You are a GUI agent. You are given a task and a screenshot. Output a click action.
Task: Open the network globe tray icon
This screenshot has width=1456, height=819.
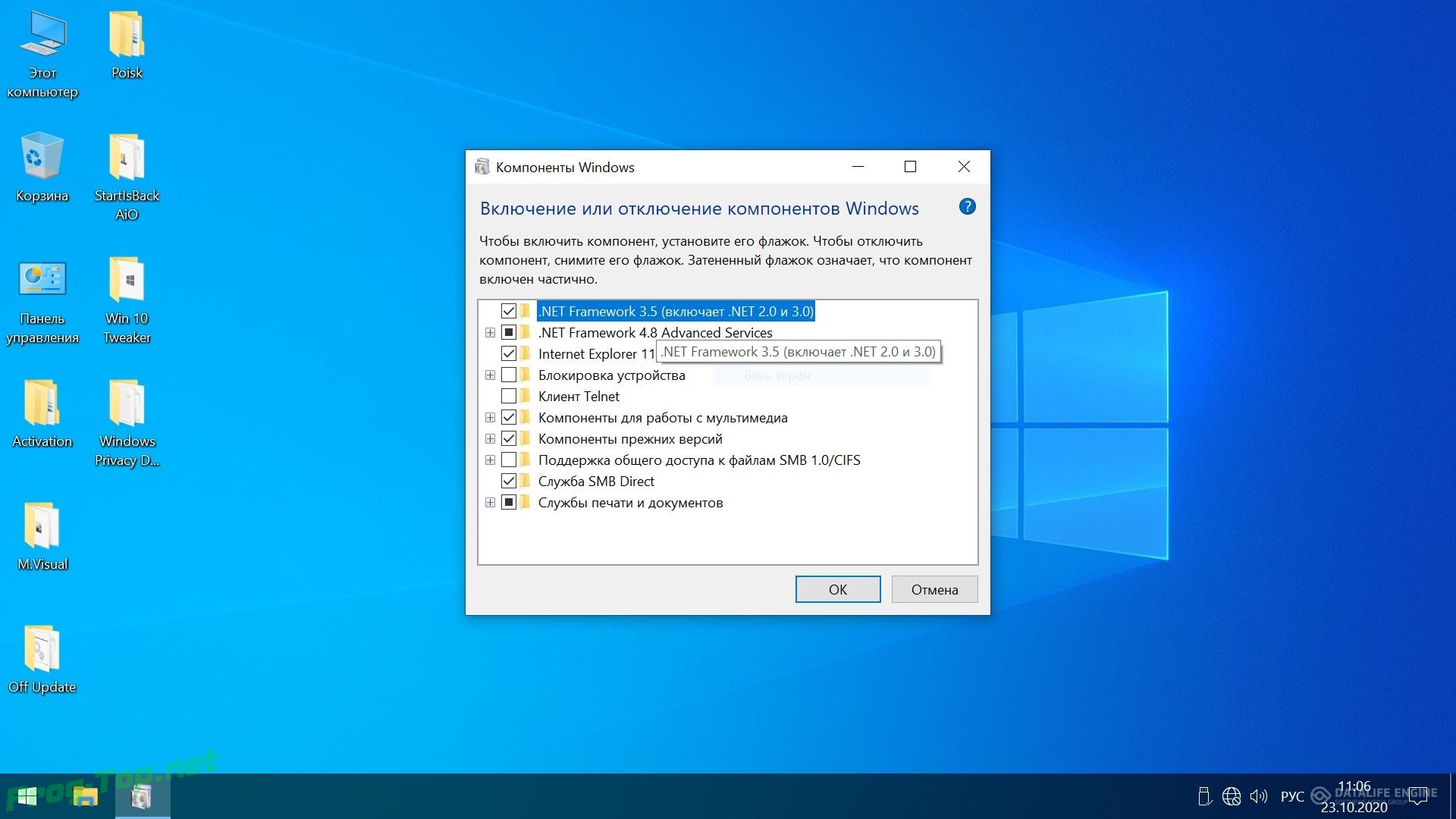[x=1232, y=796]
